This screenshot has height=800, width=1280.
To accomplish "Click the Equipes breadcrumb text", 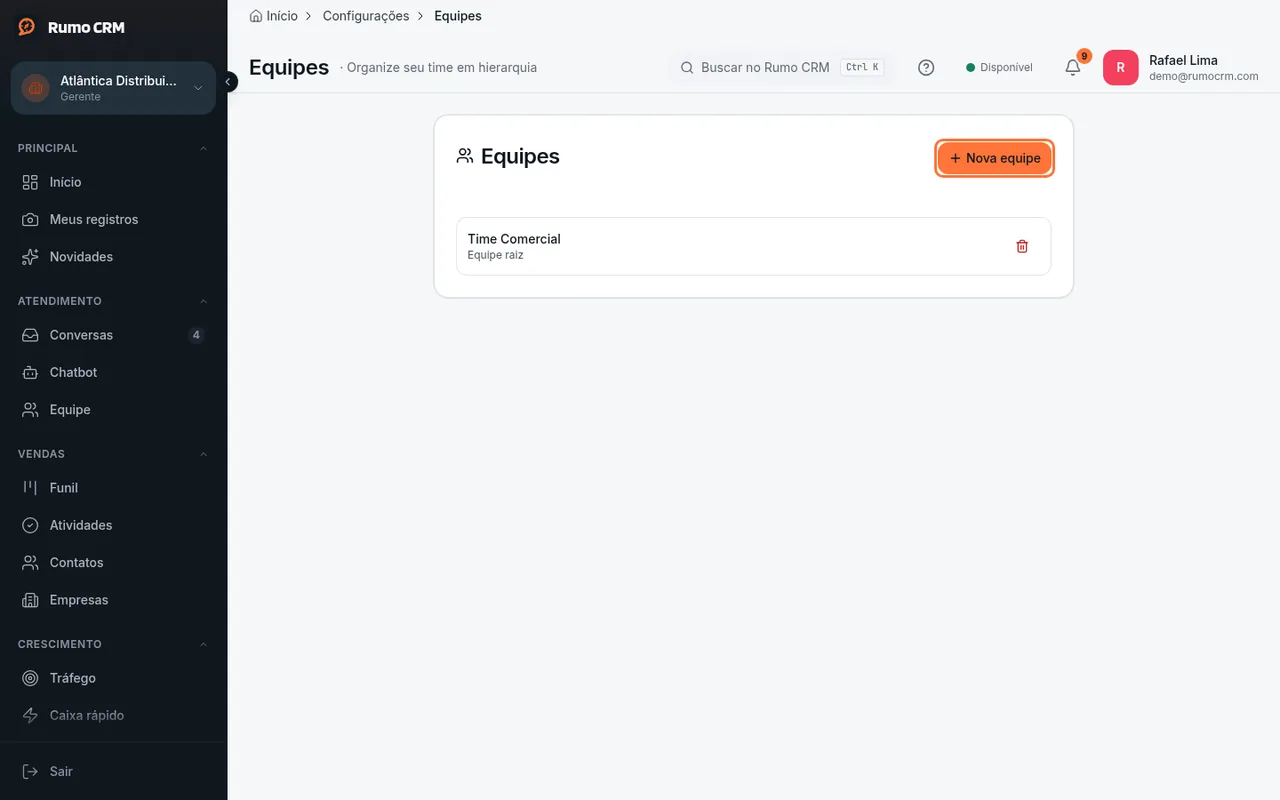I will [458, 16].
